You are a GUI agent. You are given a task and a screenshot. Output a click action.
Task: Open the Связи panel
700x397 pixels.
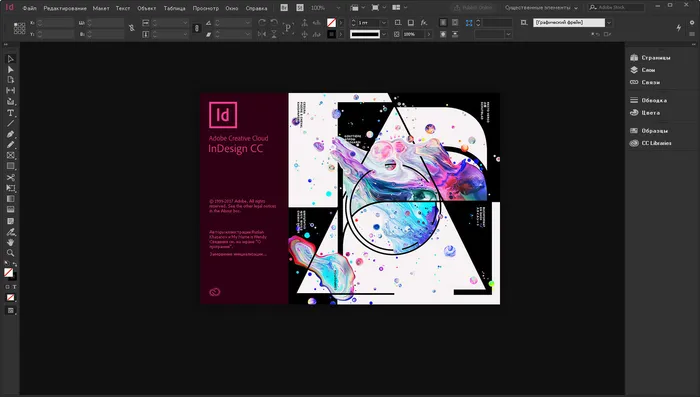pyautogui.click(x=645, y=82)
